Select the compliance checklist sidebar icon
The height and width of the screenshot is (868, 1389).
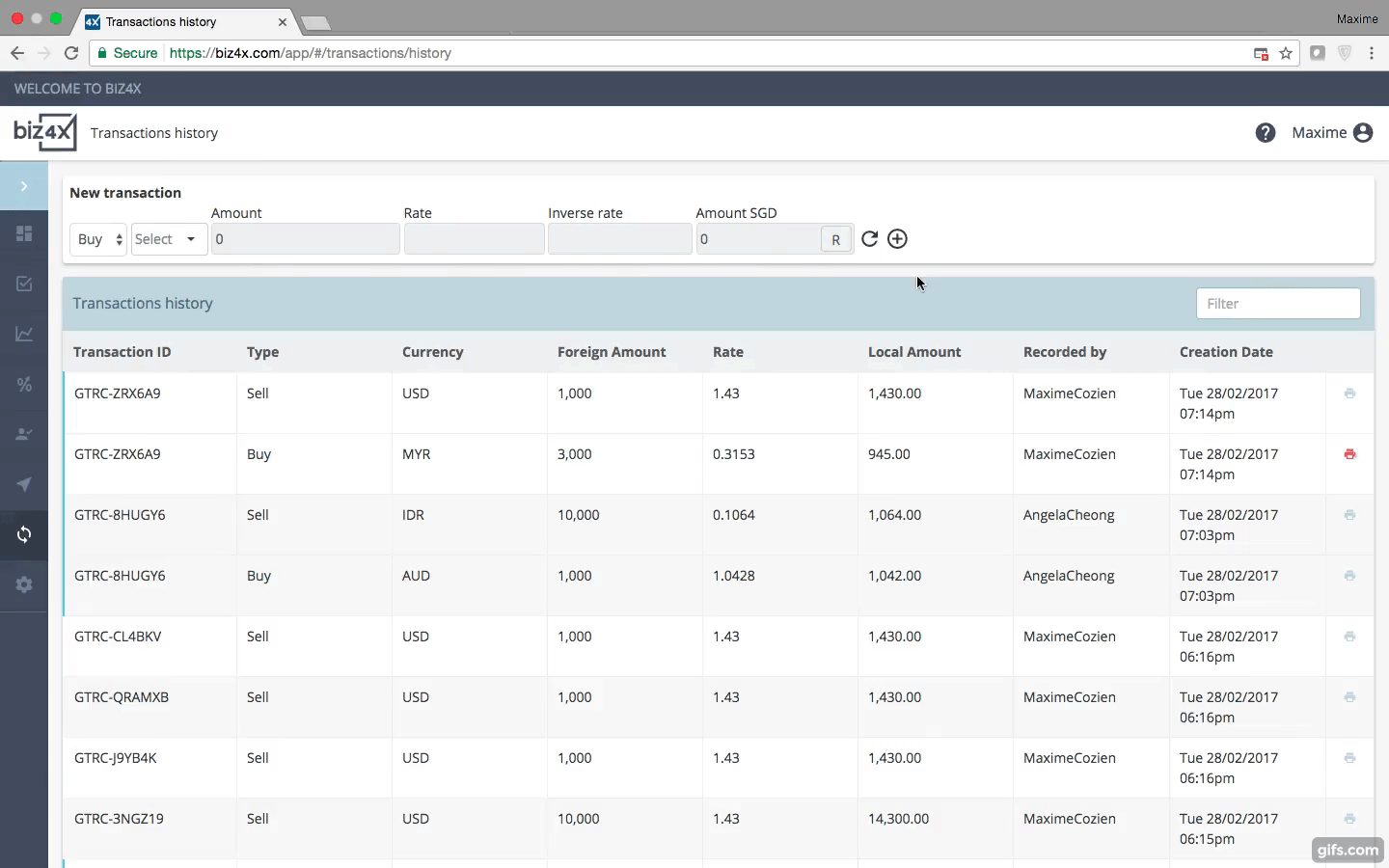24,284
